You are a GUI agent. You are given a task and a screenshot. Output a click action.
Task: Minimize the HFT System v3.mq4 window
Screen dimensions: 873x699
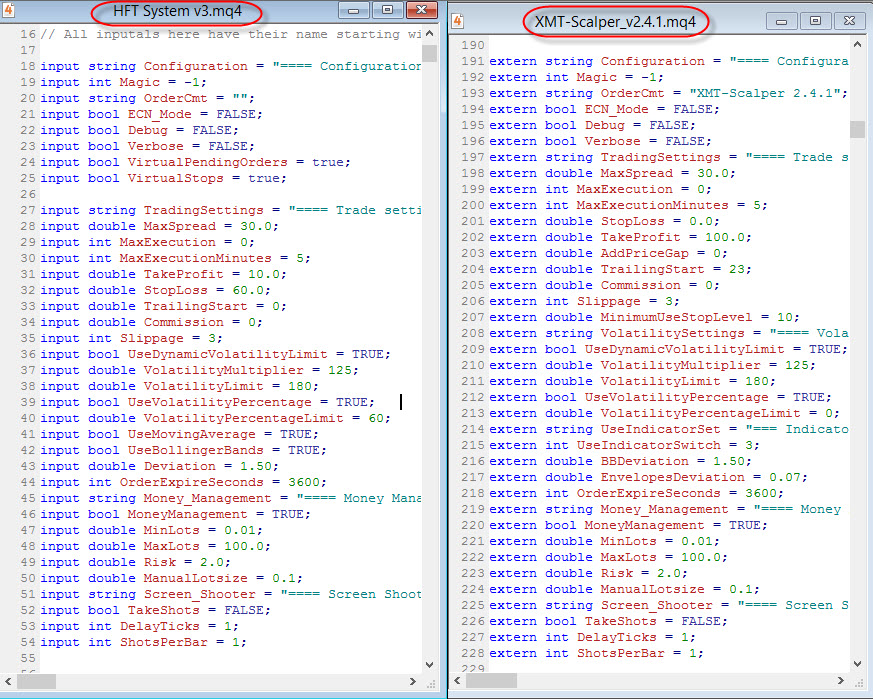click(x=353, y=11)
